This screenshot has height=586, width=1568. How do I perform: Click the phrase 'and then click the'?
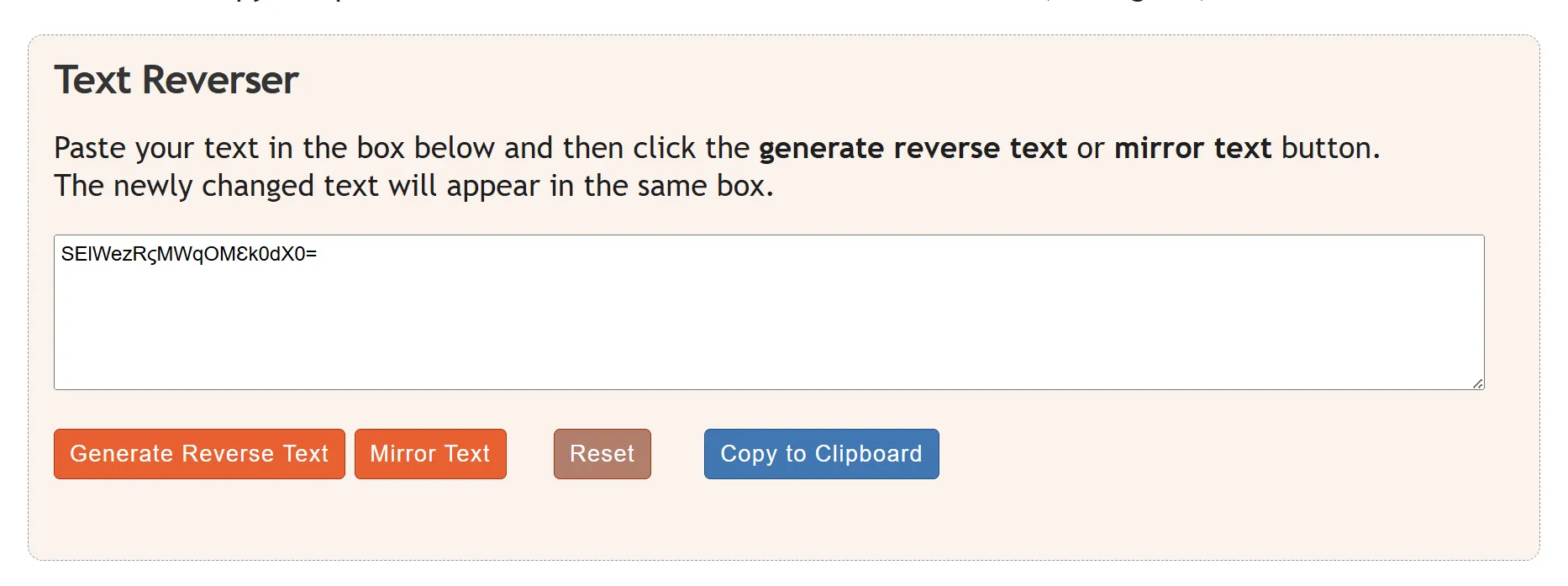(626, 149)
